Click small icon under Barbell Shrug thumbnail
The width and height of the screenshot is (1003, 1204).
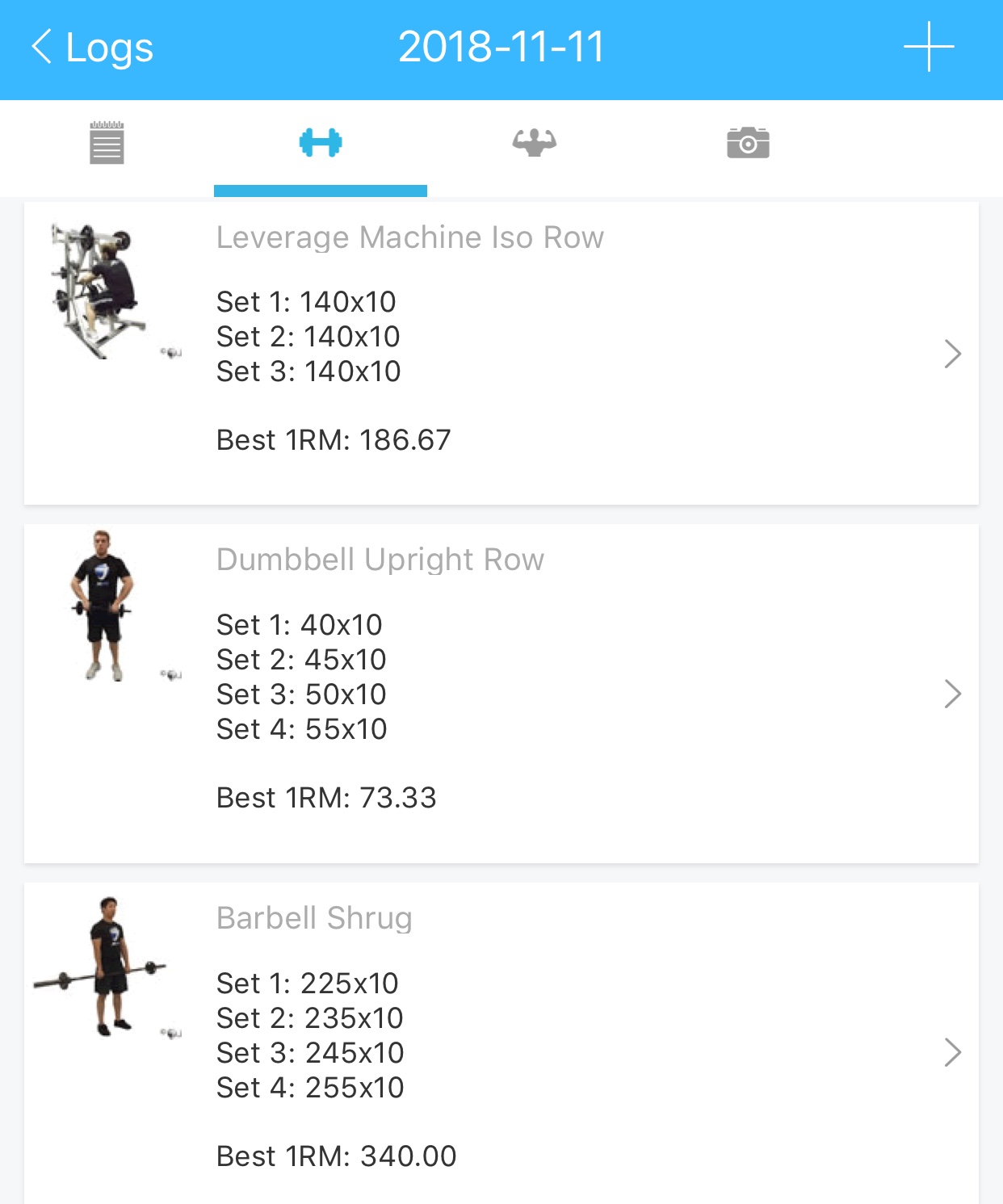point(170,1033)
